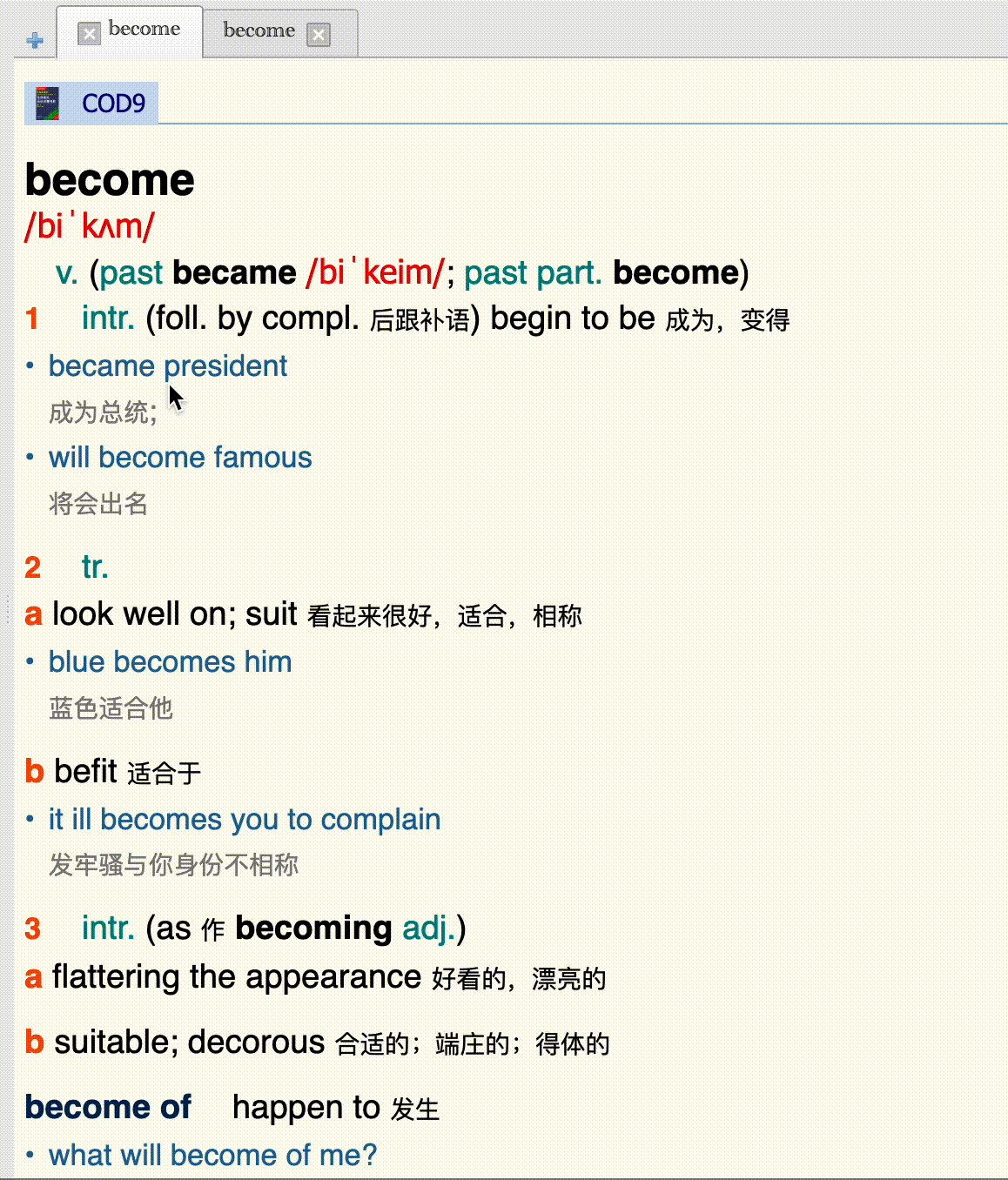Click example what will become of me?

click(x=212, y=1156)
